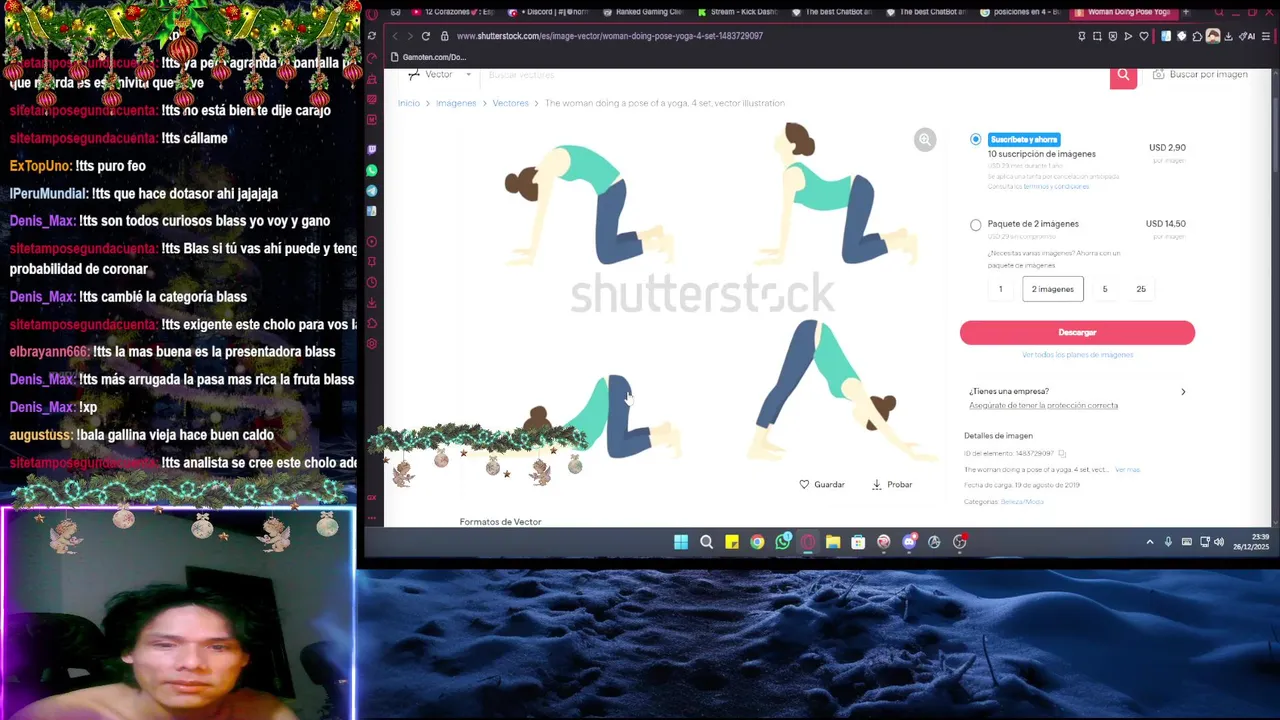
Task: Go back in browser history
Action: pos(395,36)
